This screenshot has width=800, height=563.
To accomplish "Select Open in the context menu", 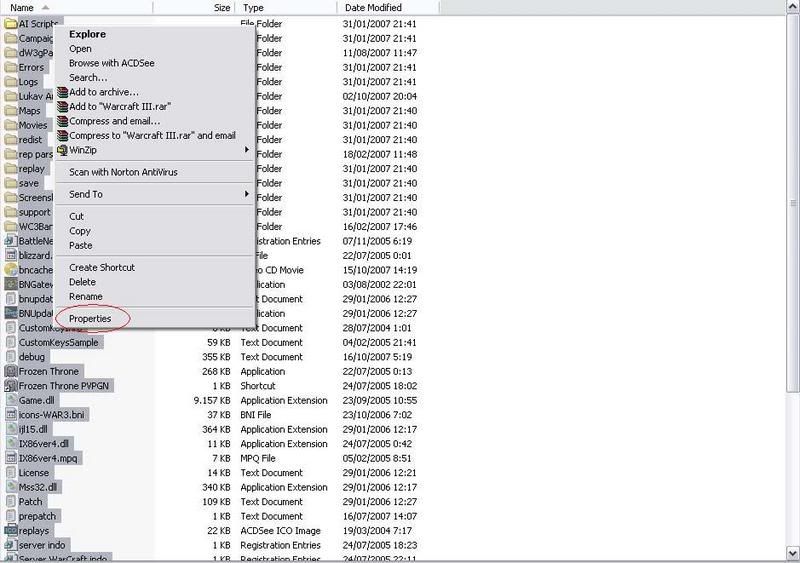I will pos(80,48).
